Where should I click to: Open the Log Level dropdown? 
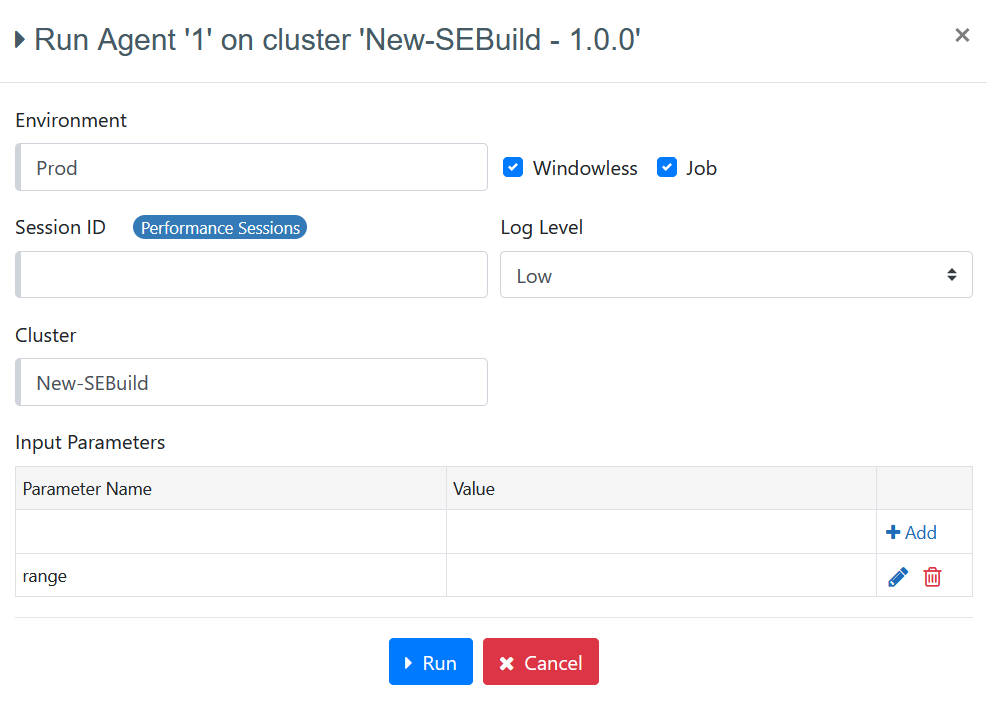(x=736, y=275)
